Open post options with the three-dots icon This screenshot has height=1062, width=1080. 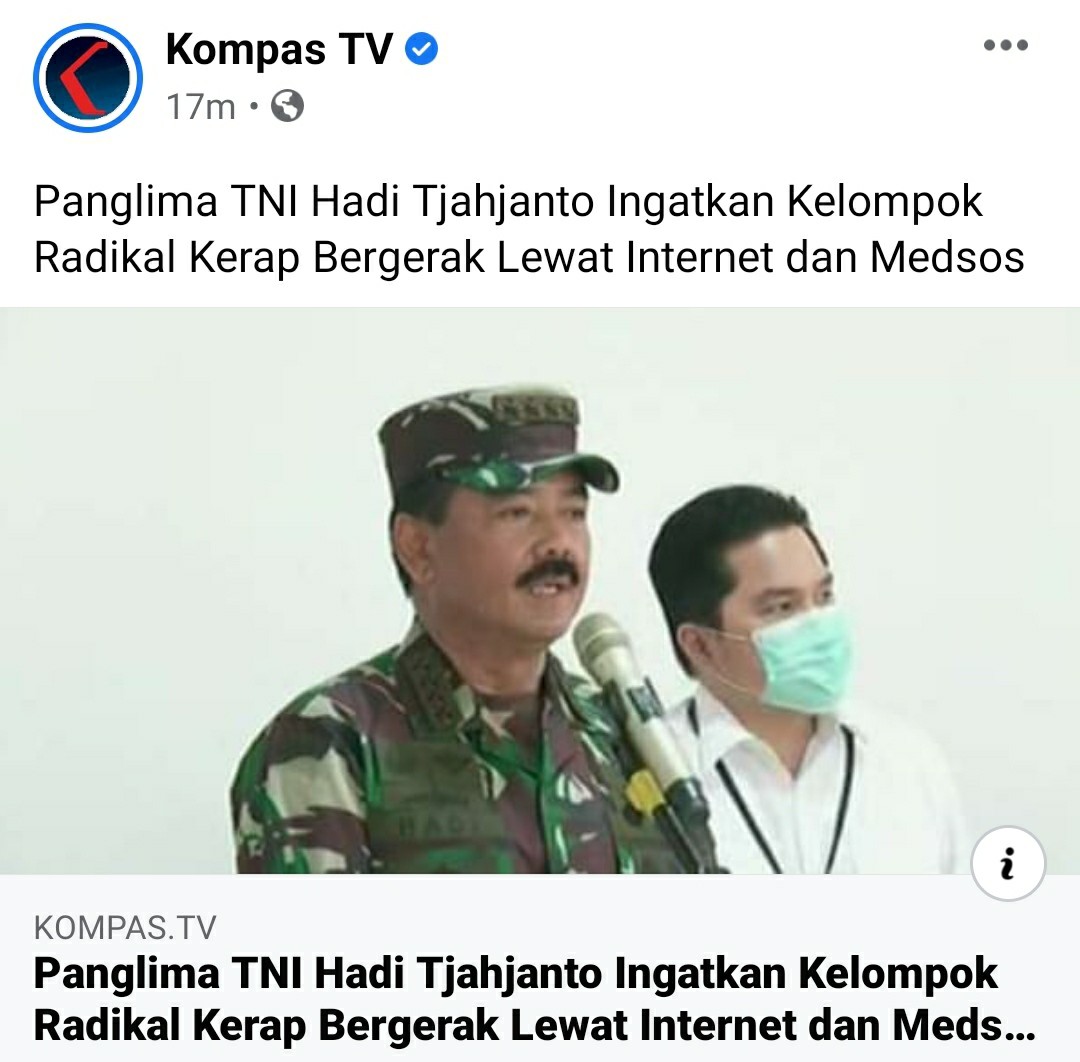coord(1006,45)
